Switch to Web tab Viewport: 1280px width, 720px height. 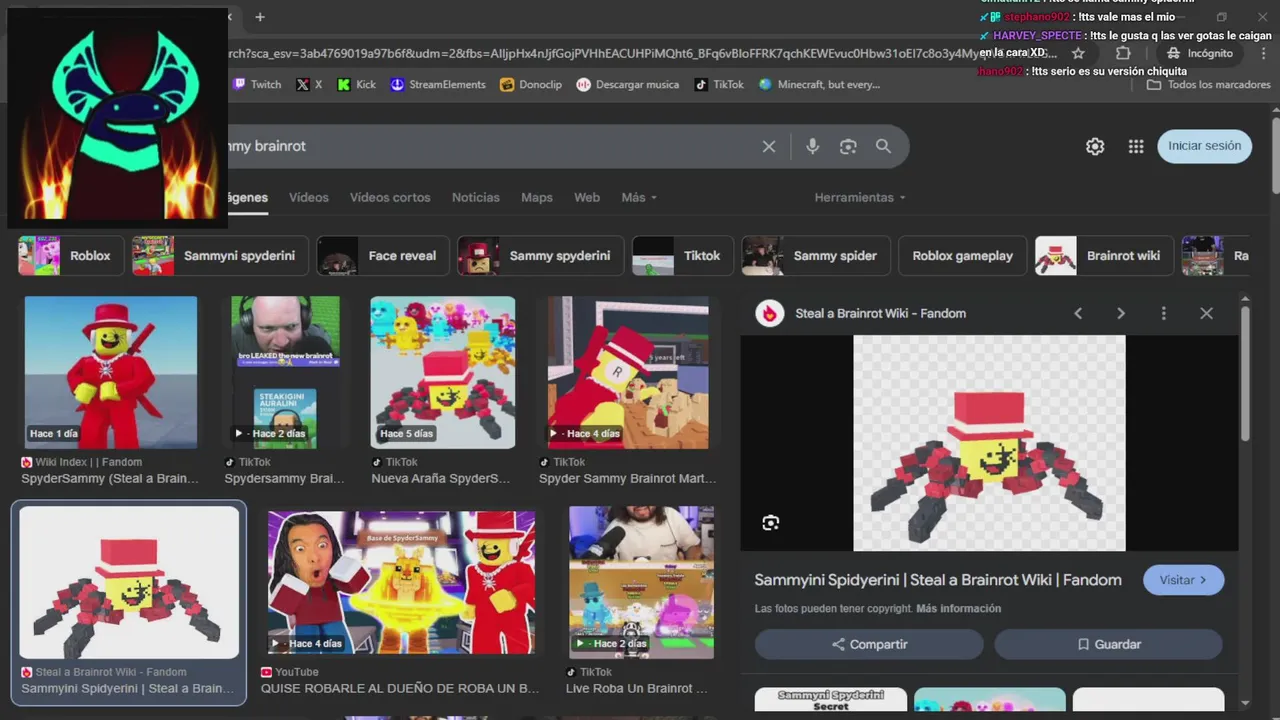tap(587, 197)
